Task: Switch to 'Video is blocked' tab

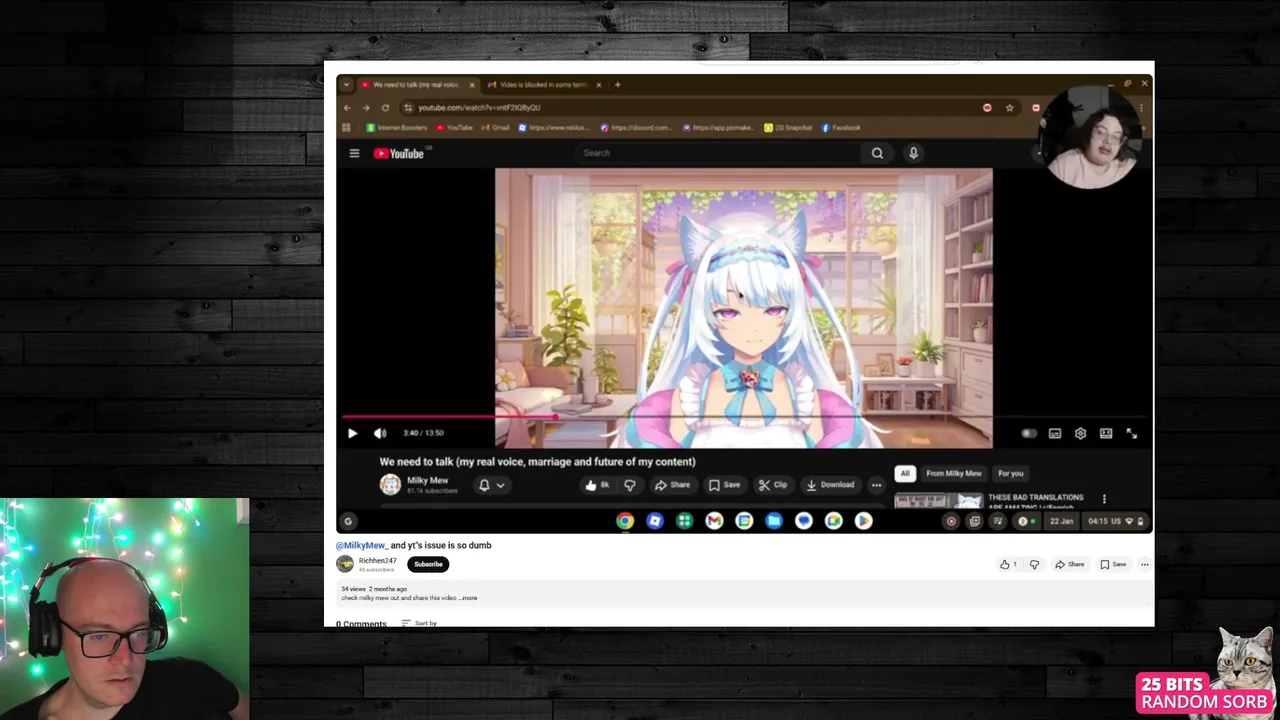Action: (x=545, y=85)
